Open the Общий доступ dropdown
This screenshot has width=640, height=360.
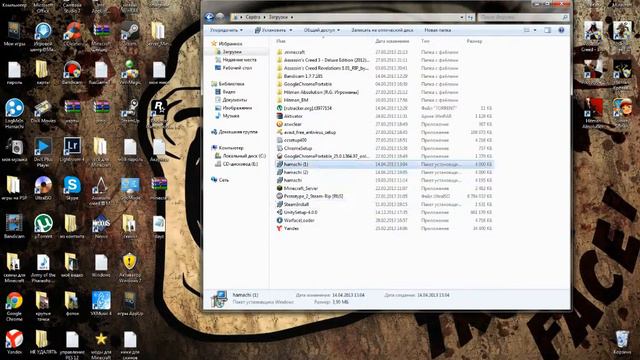pyautogui.click(x=322, y=30)
